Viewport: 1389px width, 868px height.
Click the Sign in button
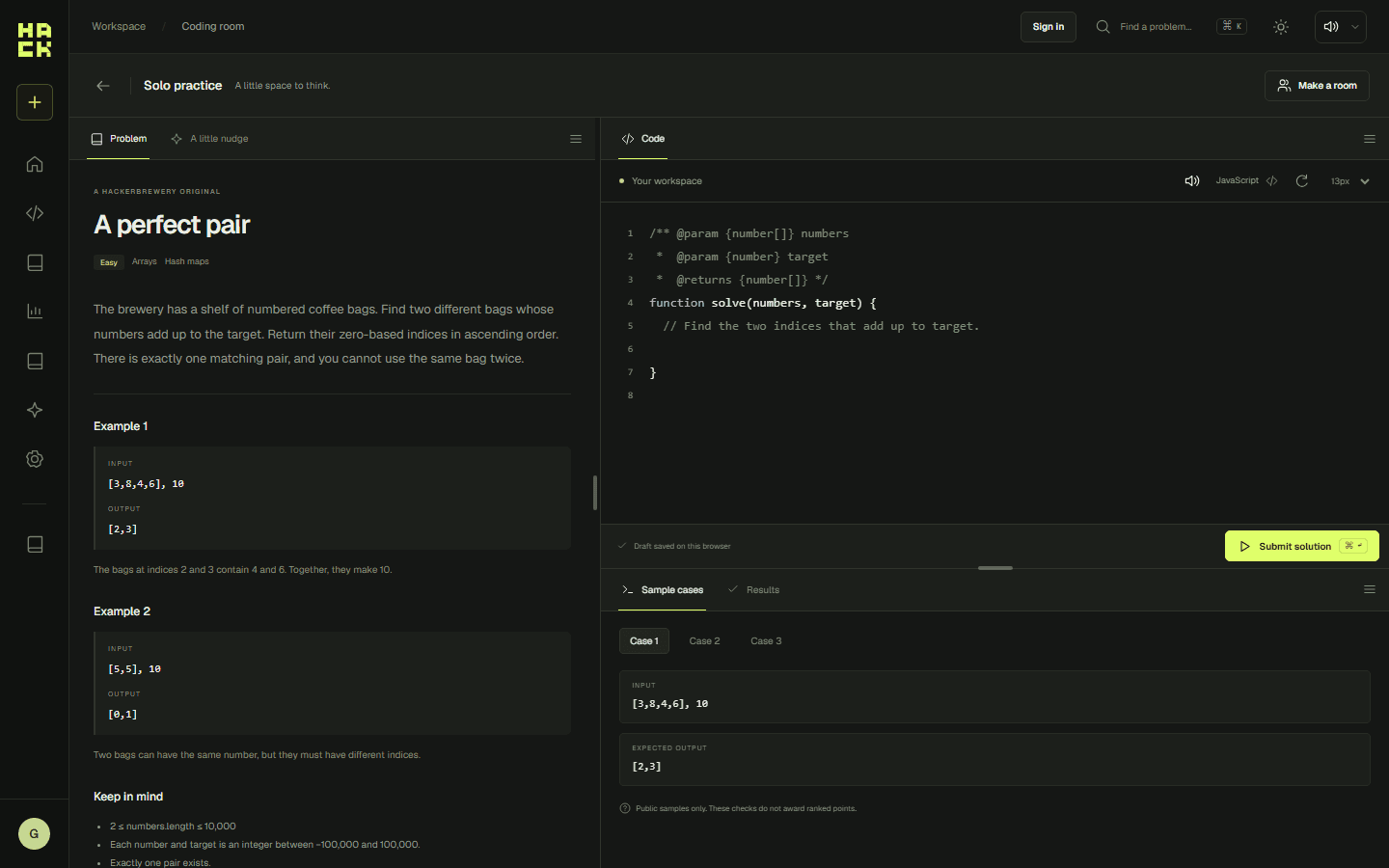click(x=1049, y=27)
